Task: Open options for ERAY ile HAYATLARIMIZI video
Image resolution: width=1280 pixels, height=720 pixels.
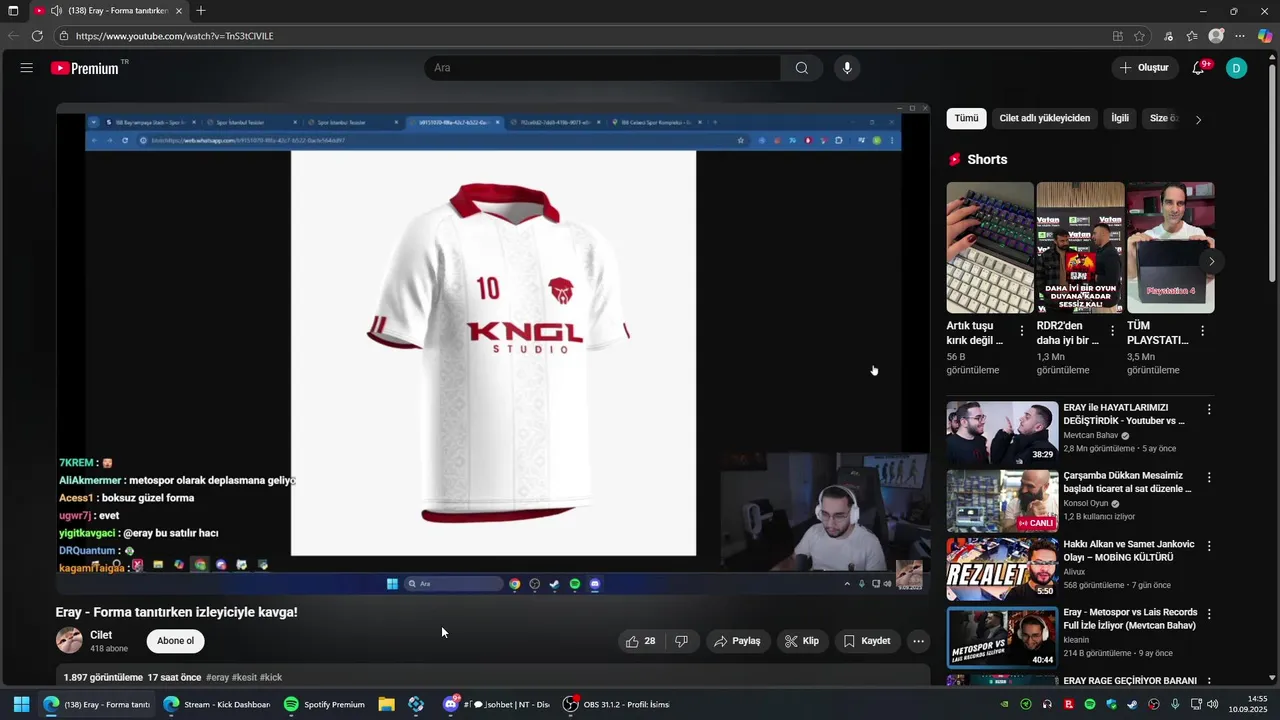Action: click(1209, 409)
